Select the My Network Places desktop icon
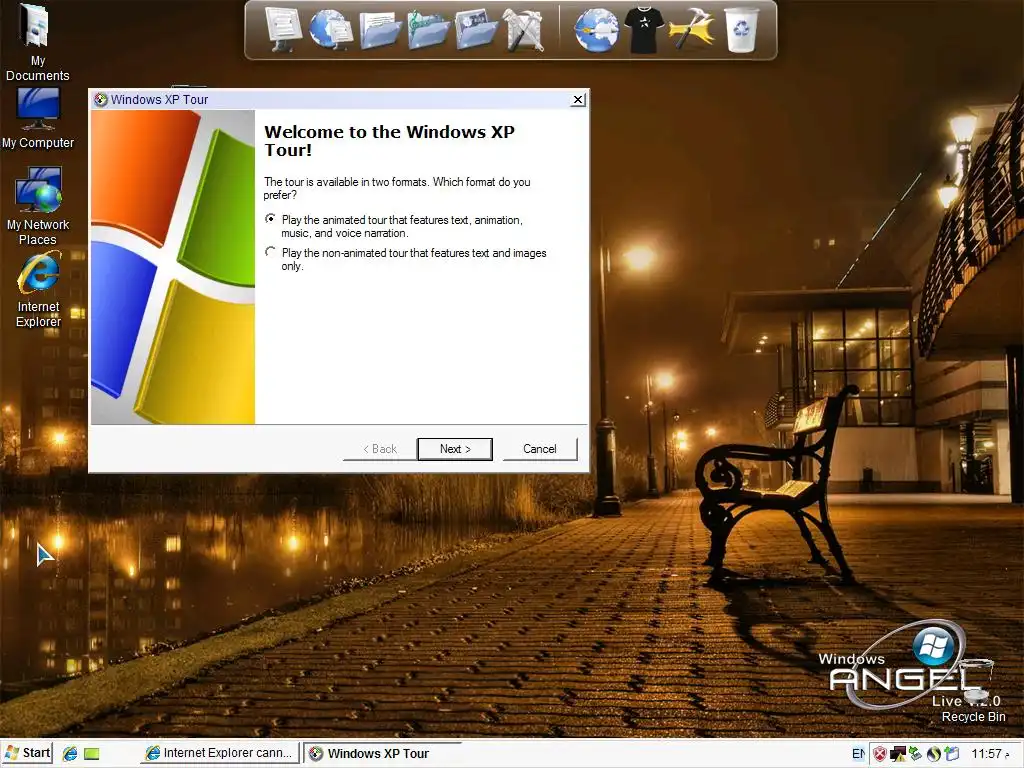Screen dimensions: 1024x768 tap(38, 206)
